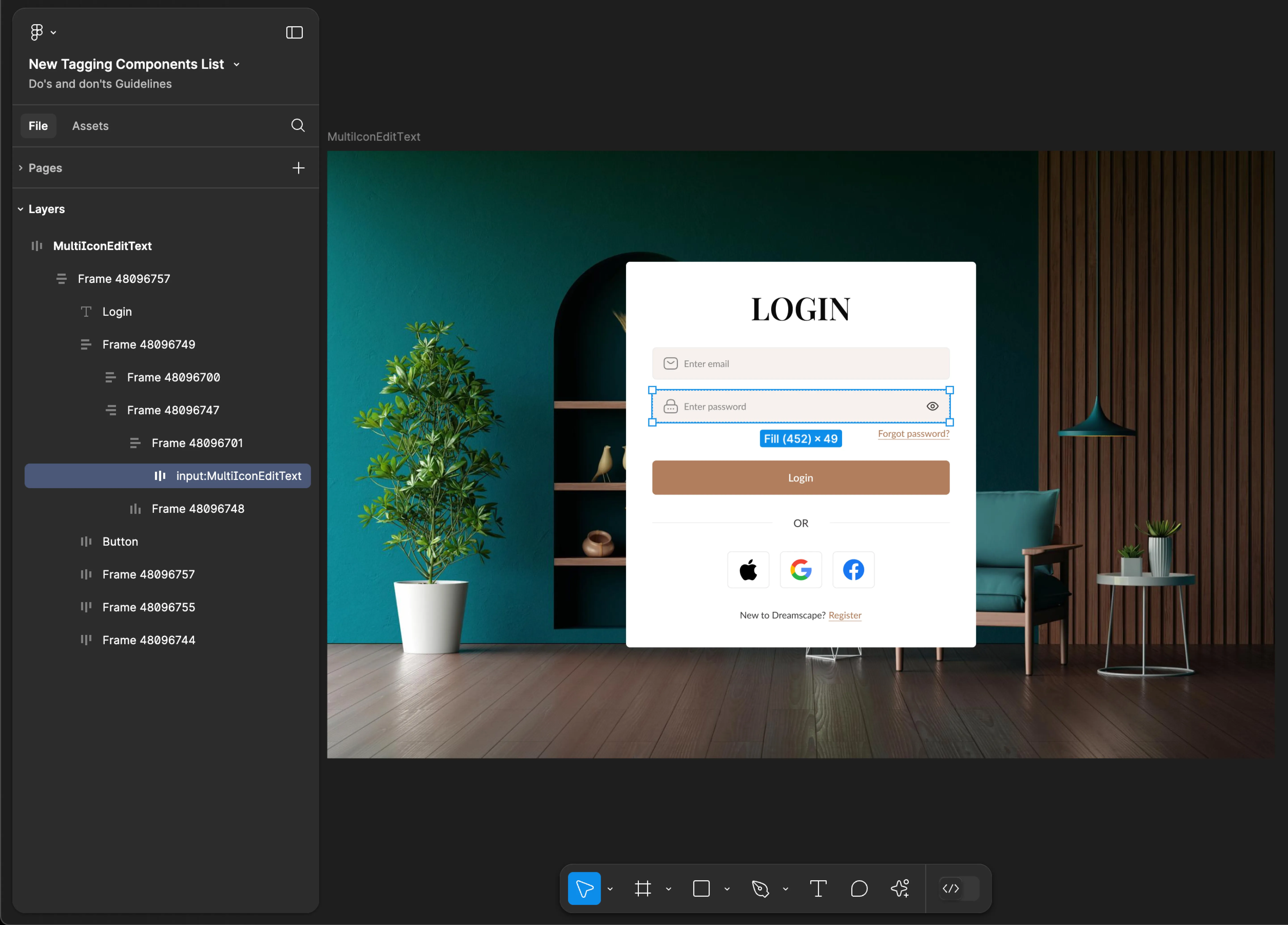Screen dimensions: 1288x925
Task: Click the MultiIconEditText frame label on canvas
Action: (374, 137)
